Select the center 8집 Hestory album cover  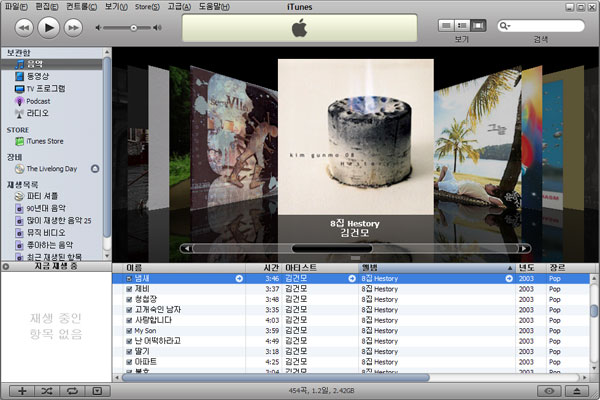(356, 137)
